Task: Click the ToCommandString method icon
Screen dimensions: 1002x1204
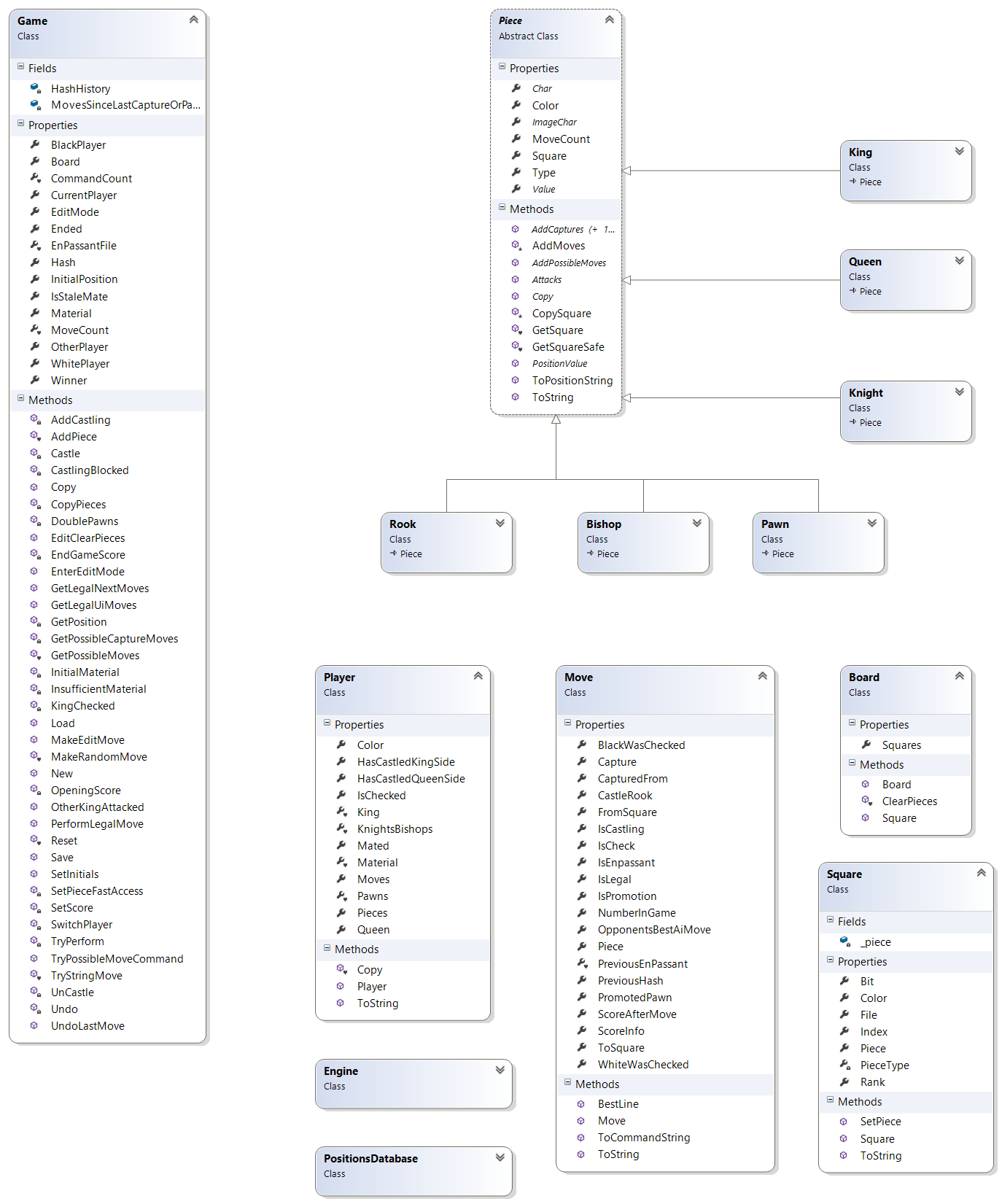Action: click(581, 1138)
